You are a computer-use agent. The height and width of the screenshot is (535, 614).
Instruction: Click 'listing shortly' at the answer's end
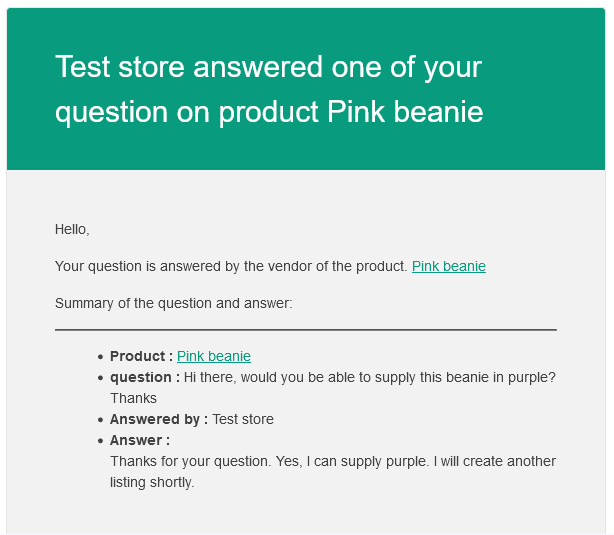click(152, 482)
